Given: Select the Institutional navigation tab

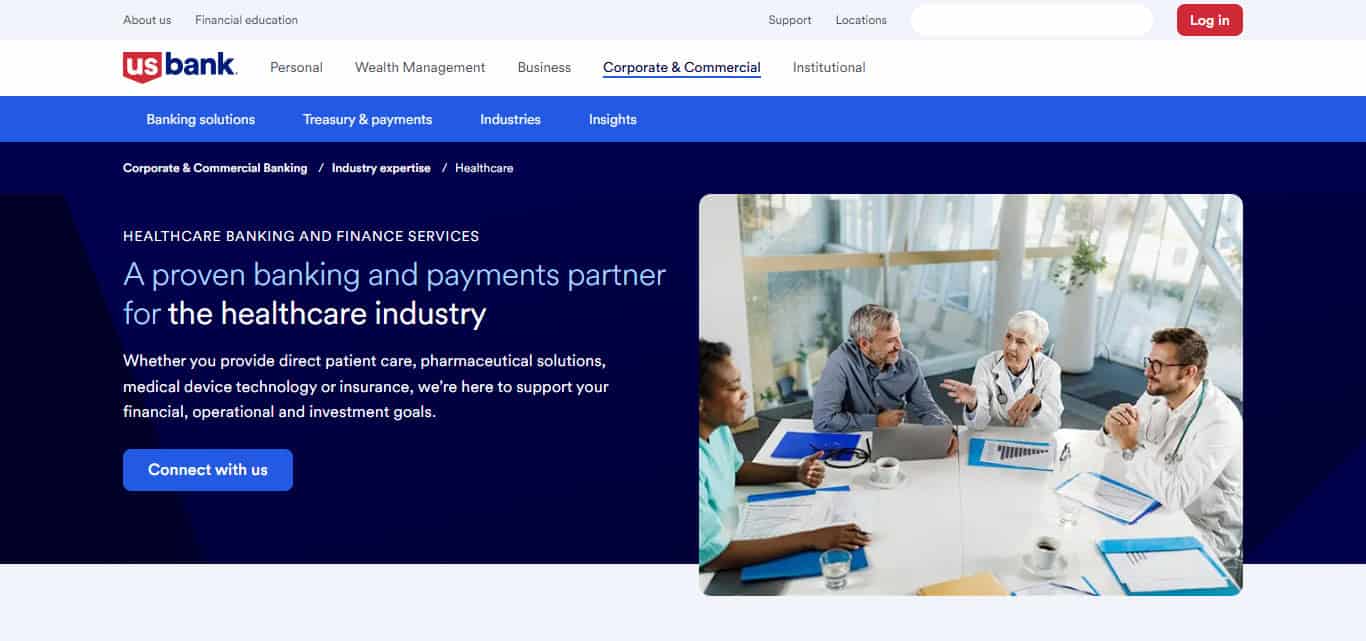Looking at the screenshot, I should click(x=829, y=67).
